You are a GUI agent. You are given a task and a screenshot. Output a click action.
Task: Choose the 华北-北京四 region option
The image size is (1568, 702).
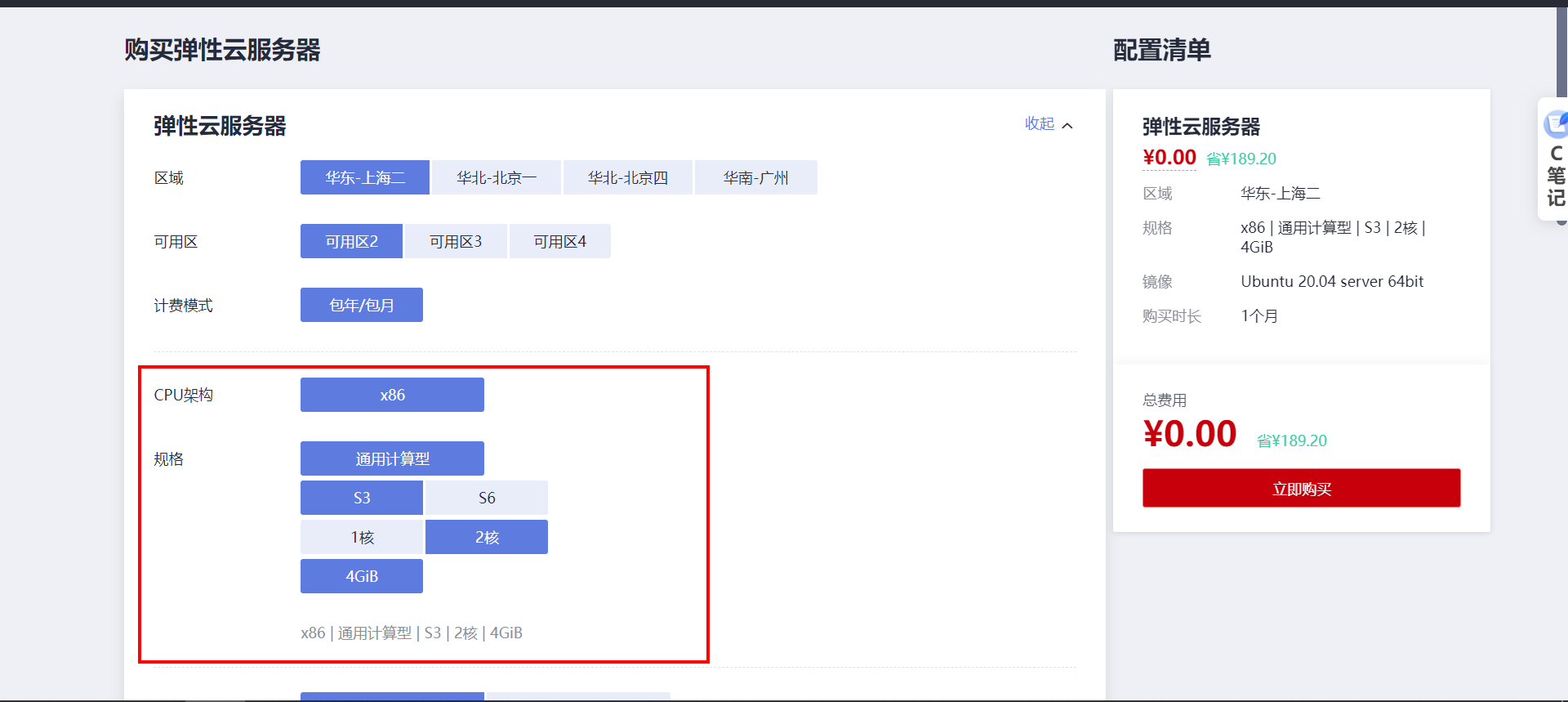click(628, 177)
